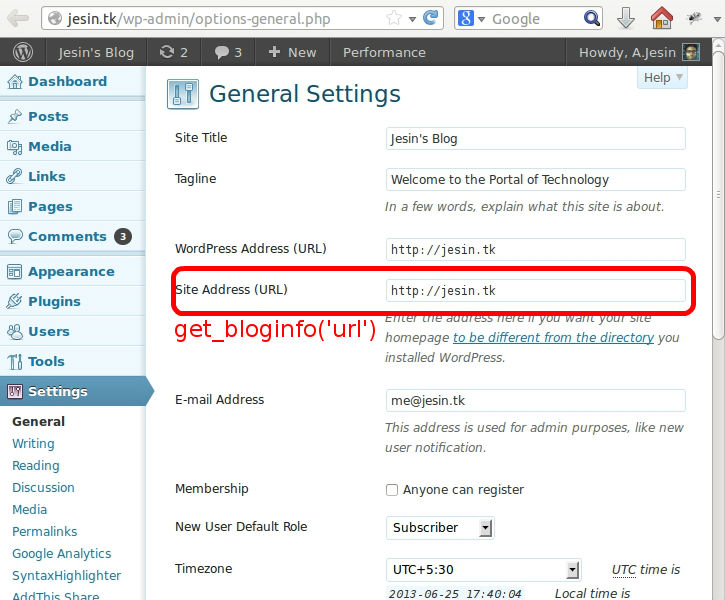Go to Permalinks settings

[x=44, y=532]
